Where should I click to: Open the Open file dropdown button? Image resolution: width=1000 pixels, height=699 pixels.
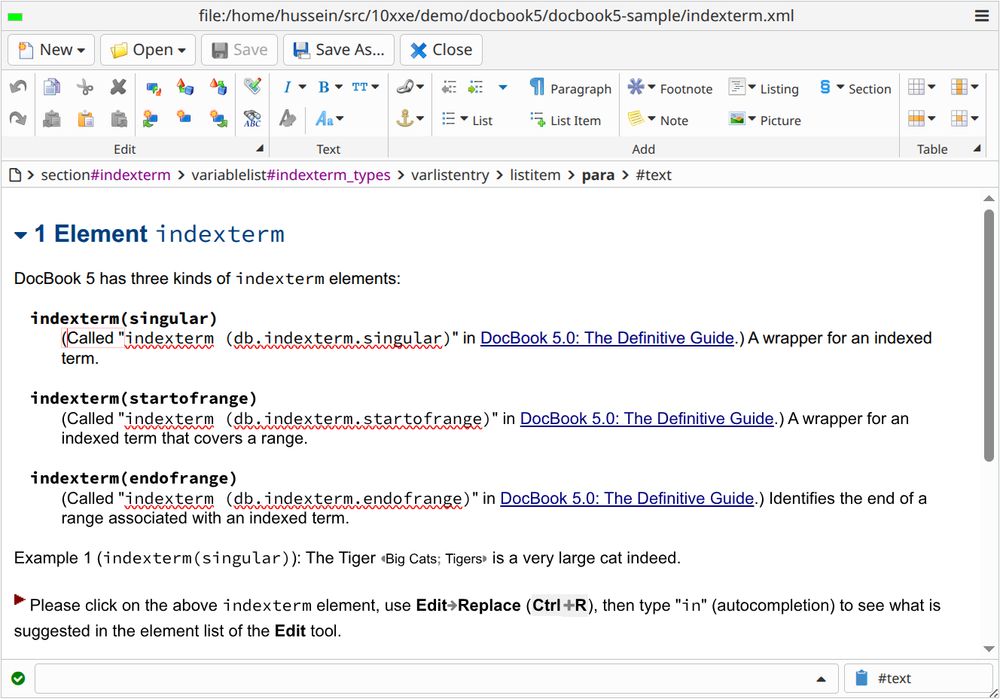pos(148,50)
